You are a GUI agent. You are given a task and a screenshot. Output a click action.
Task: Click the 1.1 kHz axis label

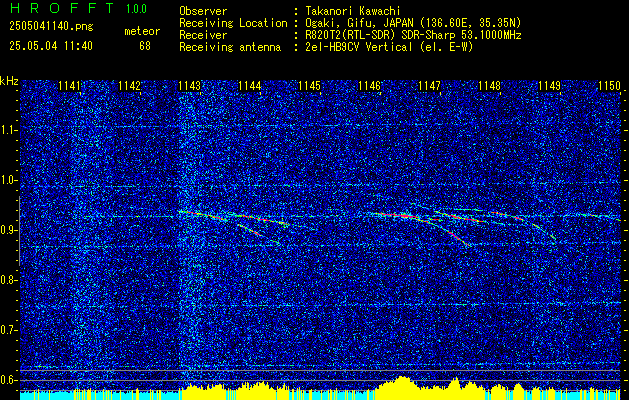coord(9,130)
